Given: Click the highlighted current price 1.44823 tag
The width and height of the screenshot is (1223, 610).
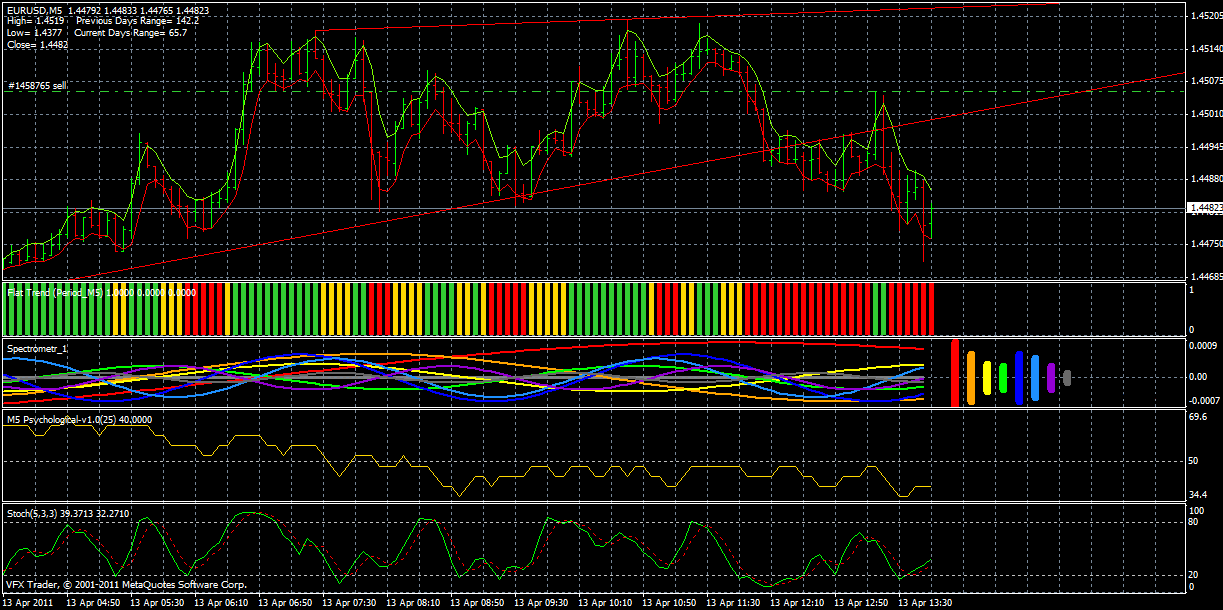Looking at the screenshot, I should pyautogui.click(x=1199, y=206).
